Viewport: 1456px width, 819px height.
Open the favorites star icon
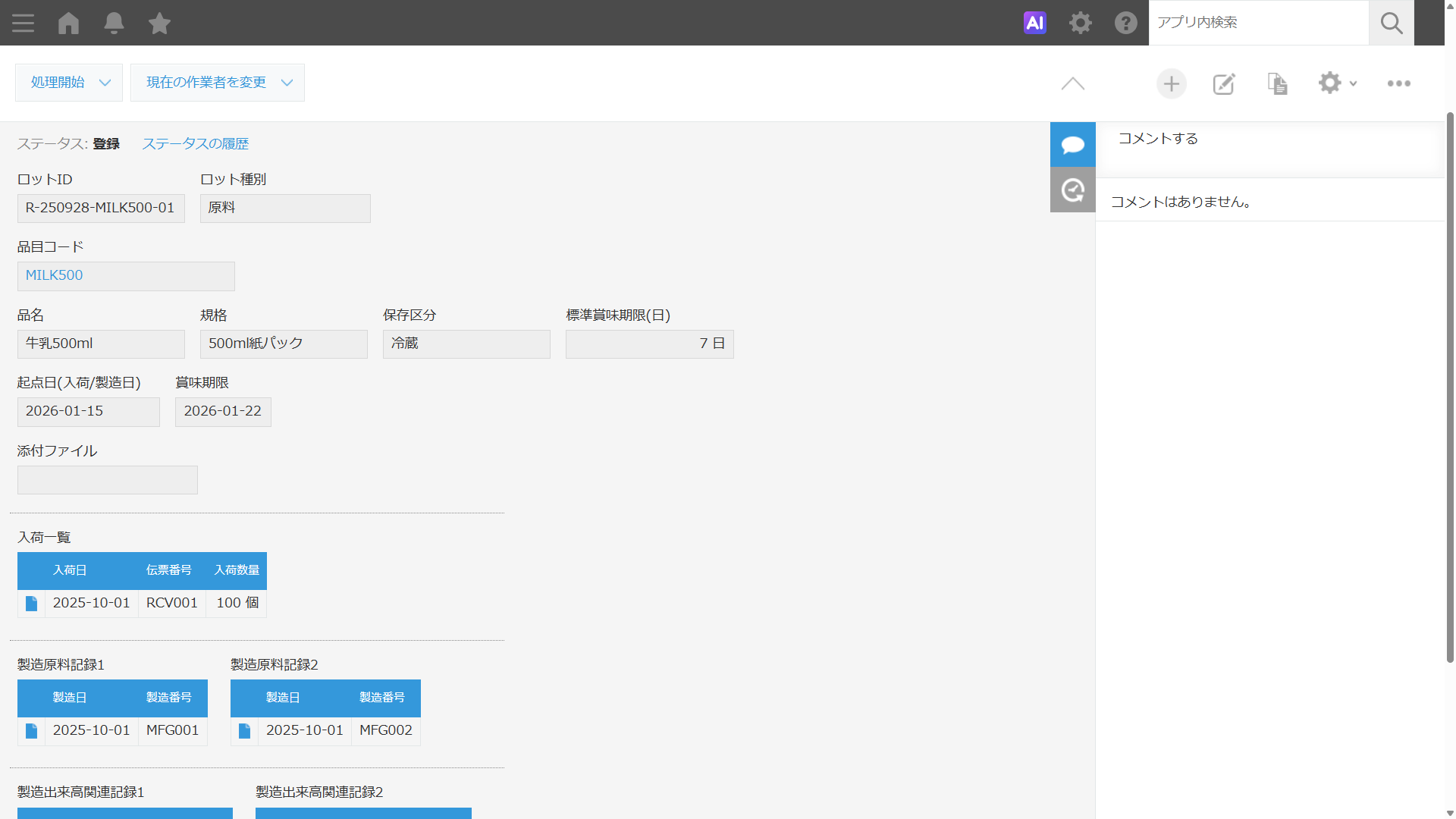[x=159, y=23]
